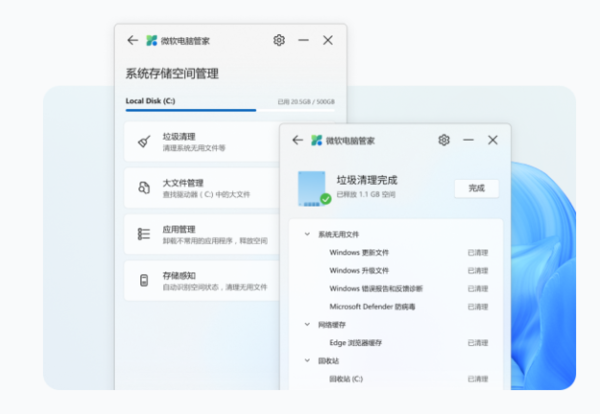Open the 垃圾清理 menu entry
This screenshot has height=414, width=600.
pyautogui.click(x=200, y=142)
